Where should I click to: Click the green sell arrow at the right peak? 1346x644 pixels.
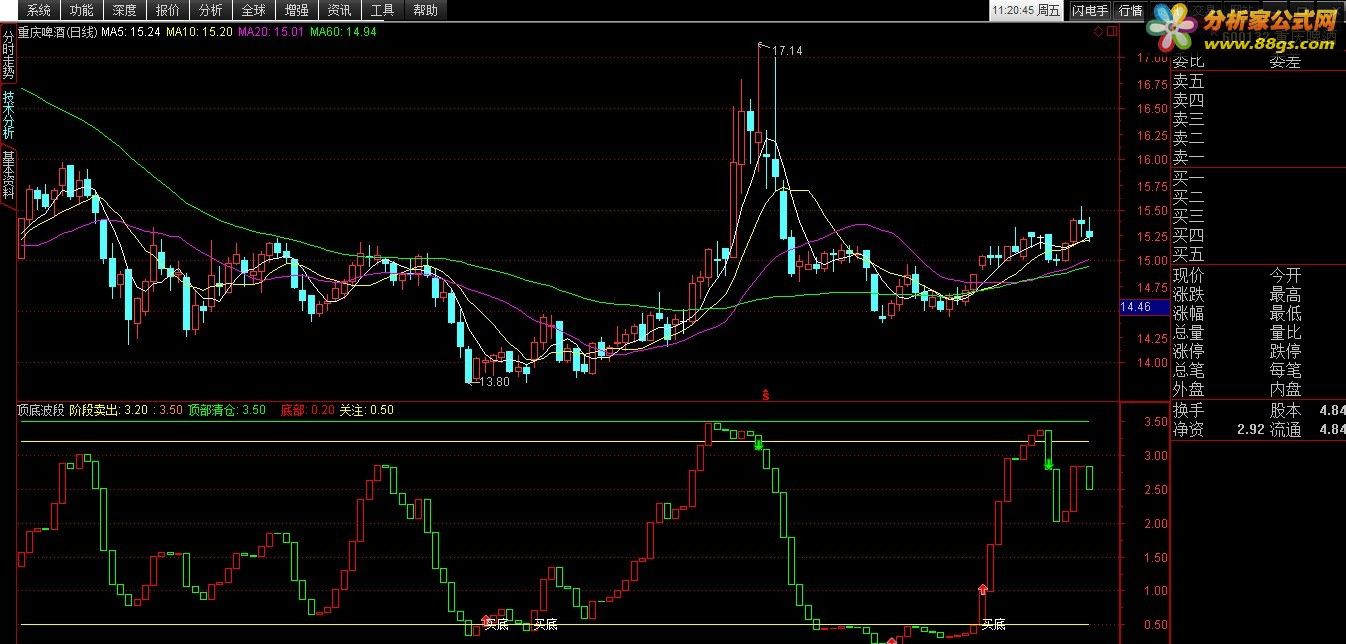[x=1048, y=463]
